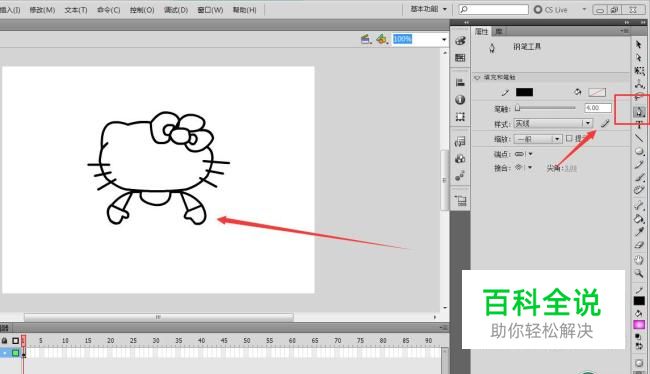
Task: Select the Deco tool
Action: pyautogui.click(x=639, y=191)
